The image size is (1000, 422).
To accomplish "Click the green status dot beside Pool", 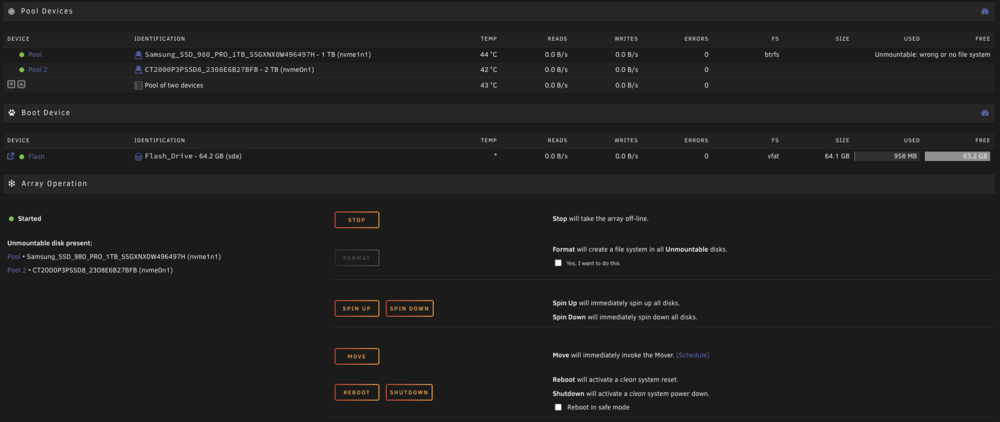I will [22, 55].
